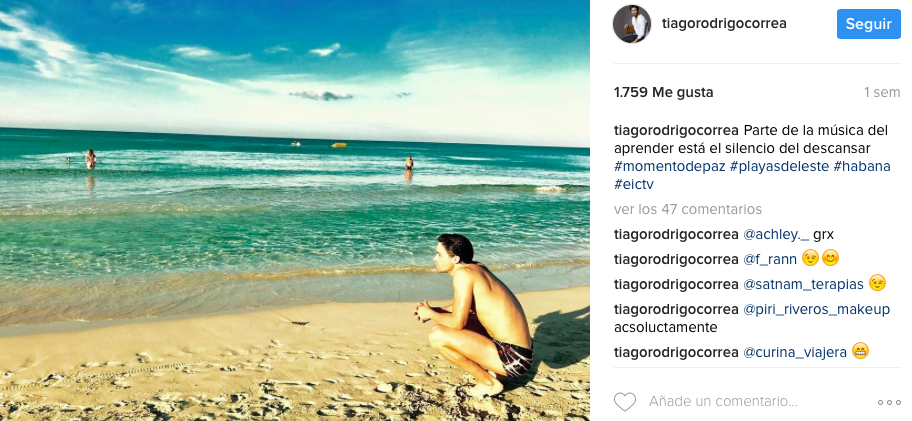Select the #habana hashtag
Image resolution: width=912 pixels, height=421 pixels.
[x=861, y=166]
